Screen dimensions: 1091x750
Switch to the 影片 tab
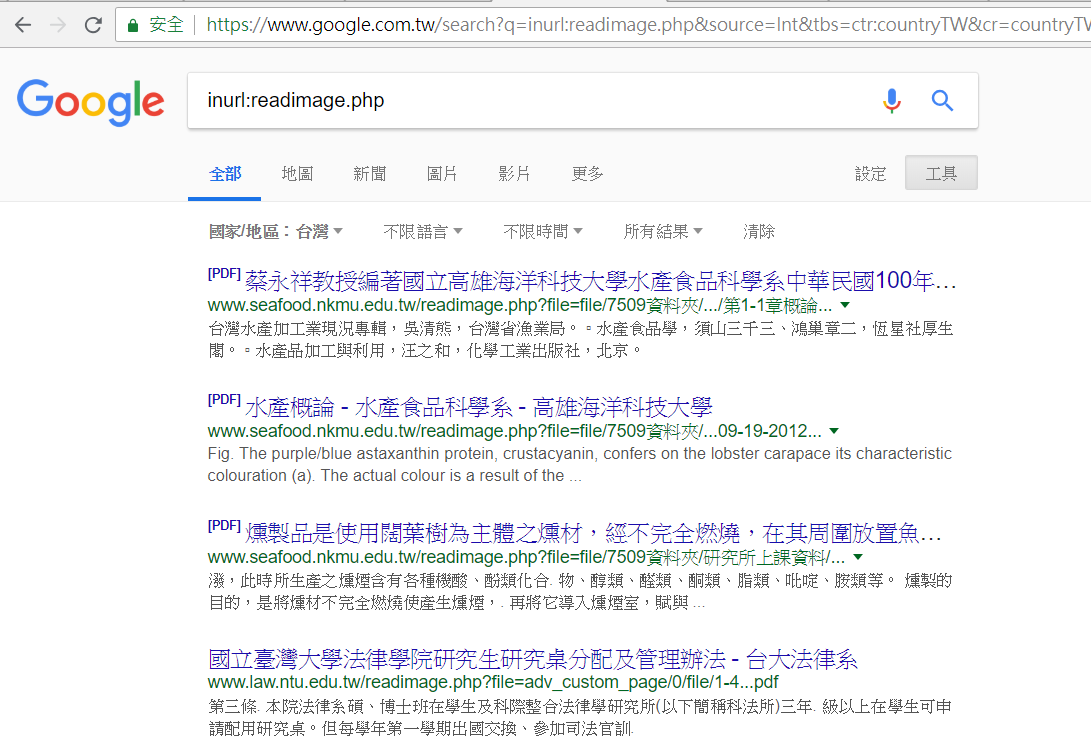(x=514, y=174)
